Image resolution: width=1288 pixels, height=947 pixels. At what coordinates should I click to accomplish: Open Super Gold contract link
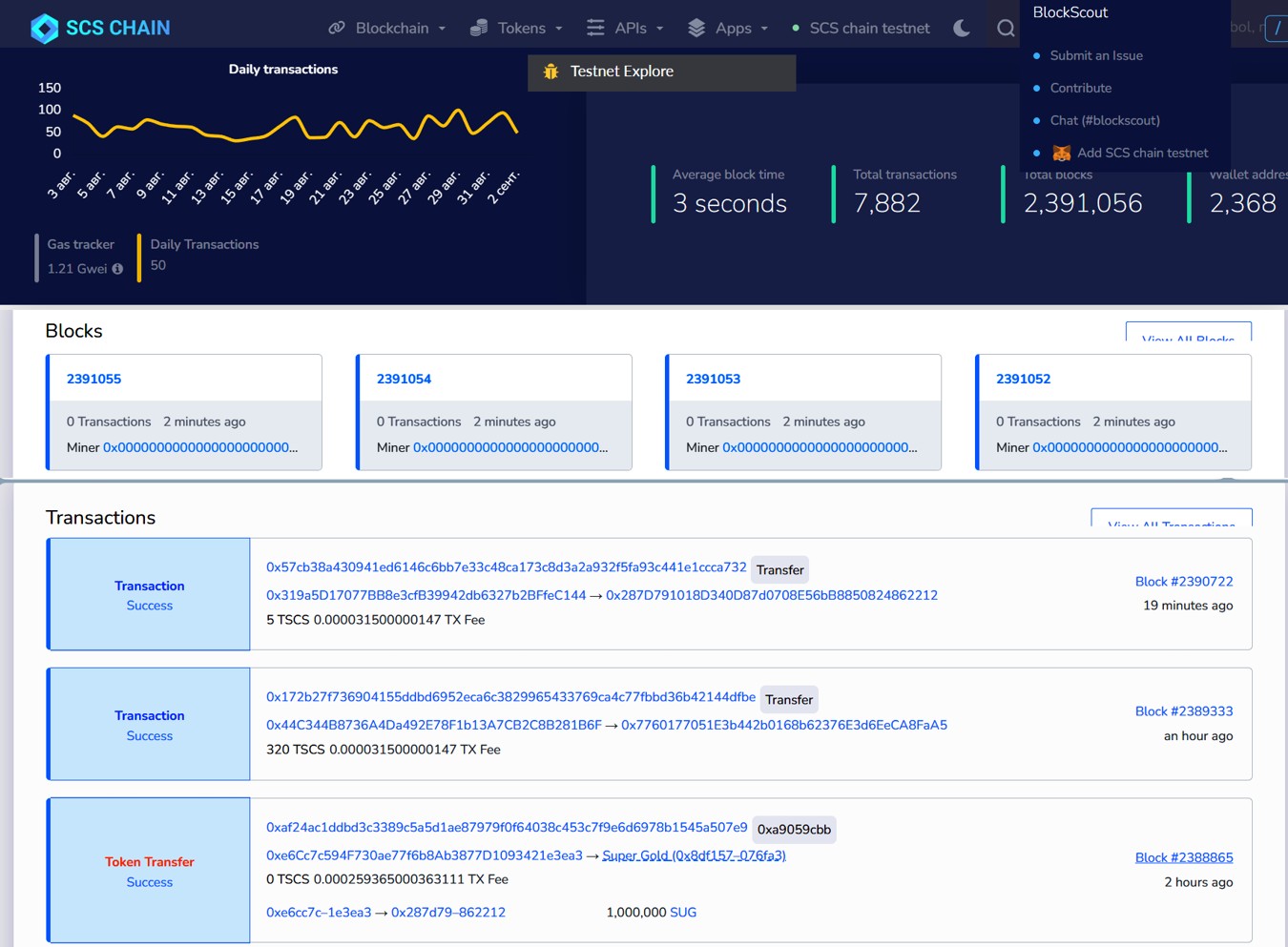pyautogui.click(x=694, y=855)
